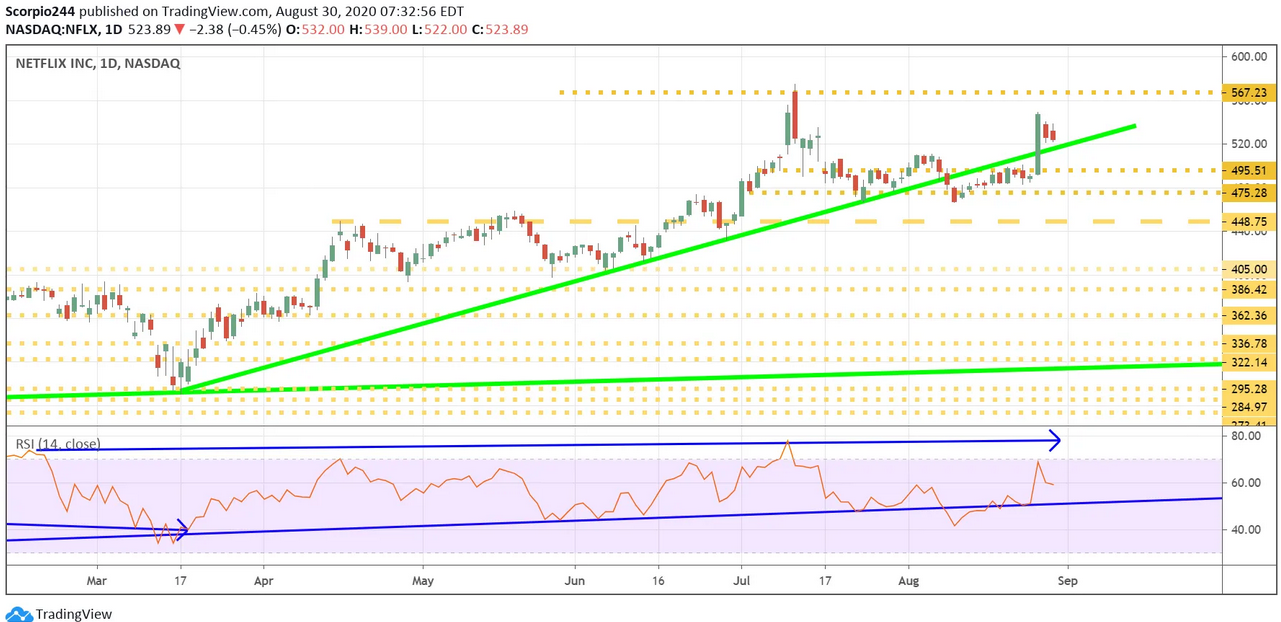
Task: Click the RSI 60.00 scale value
Action: click(x=1246, y=483)
